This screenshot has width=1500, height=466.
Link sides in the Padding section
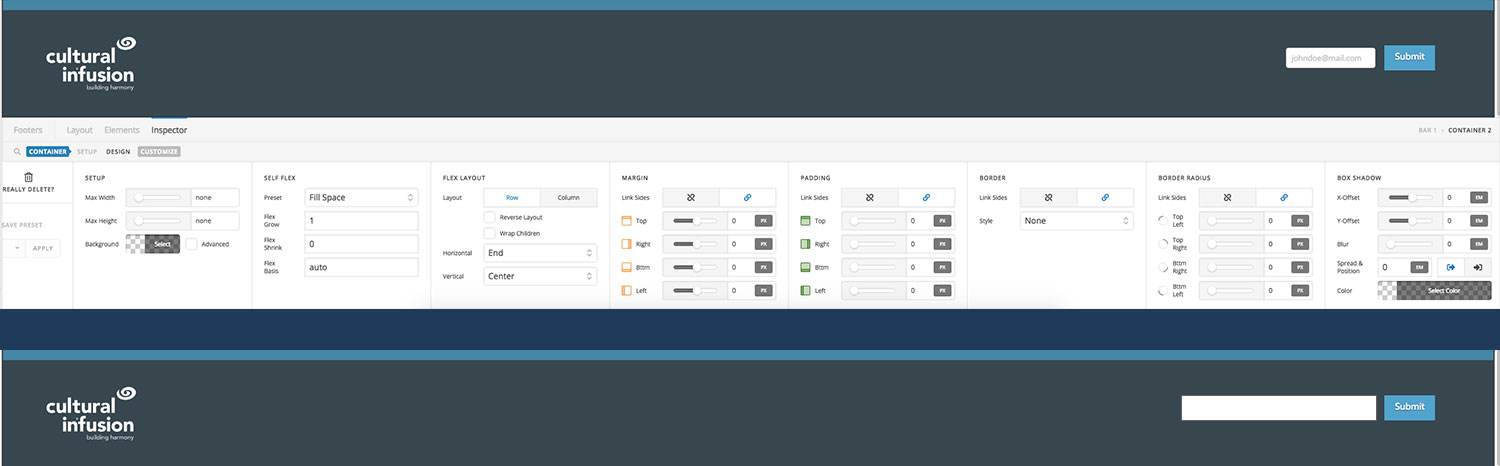point(926,198)
